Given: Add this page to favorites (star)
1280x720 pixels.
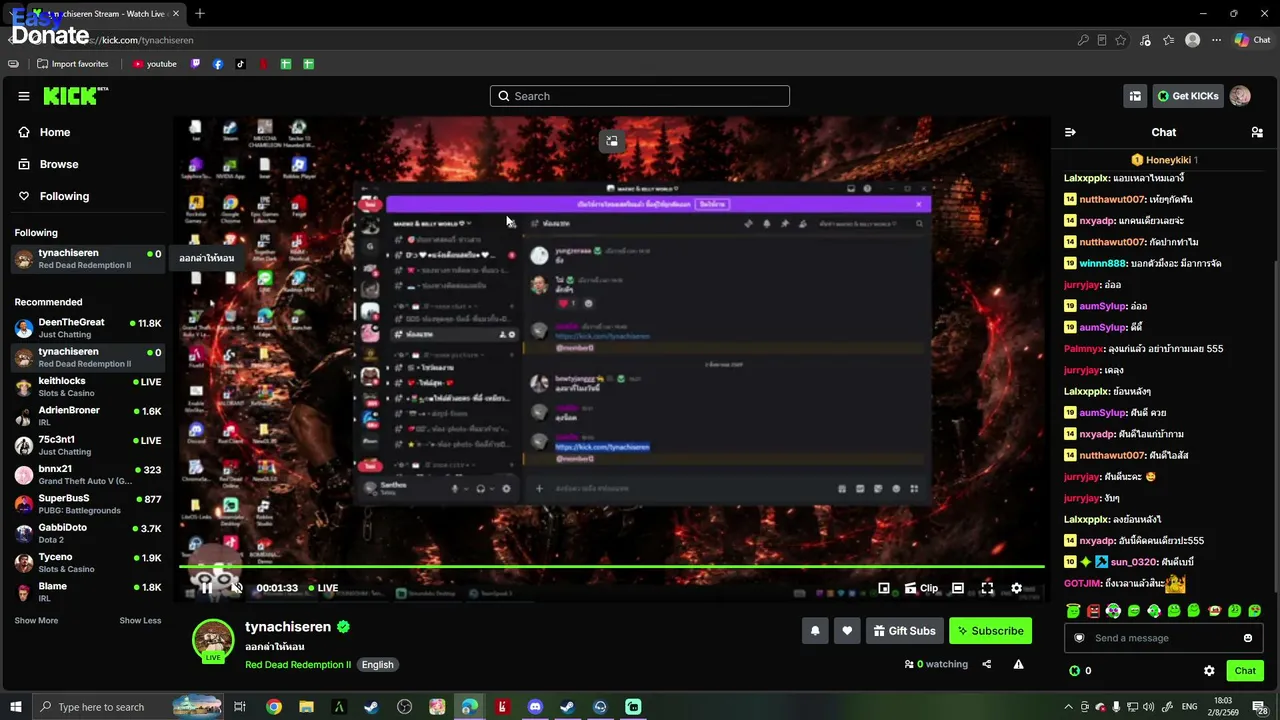Looking at the screenshot, I should (1121, 40).
